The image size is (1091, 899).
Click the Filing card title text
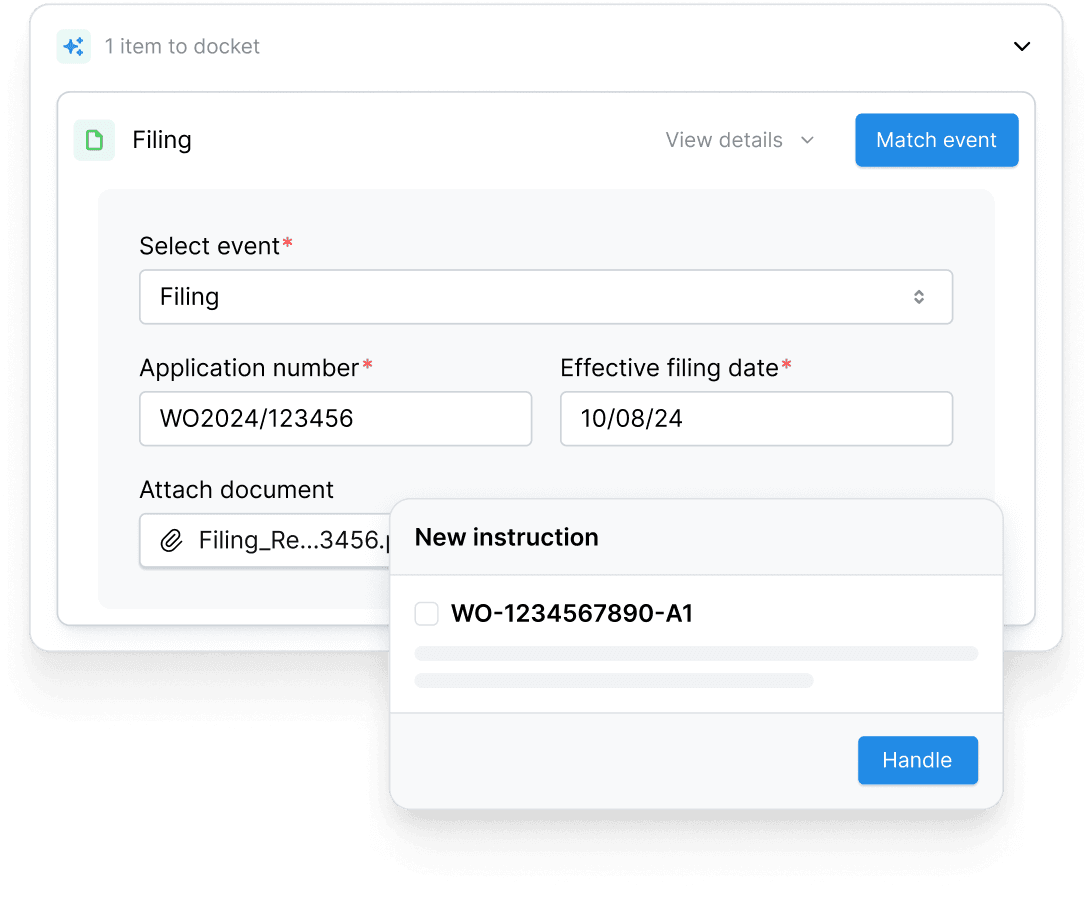pyautogui.click(x=162, y=140)
